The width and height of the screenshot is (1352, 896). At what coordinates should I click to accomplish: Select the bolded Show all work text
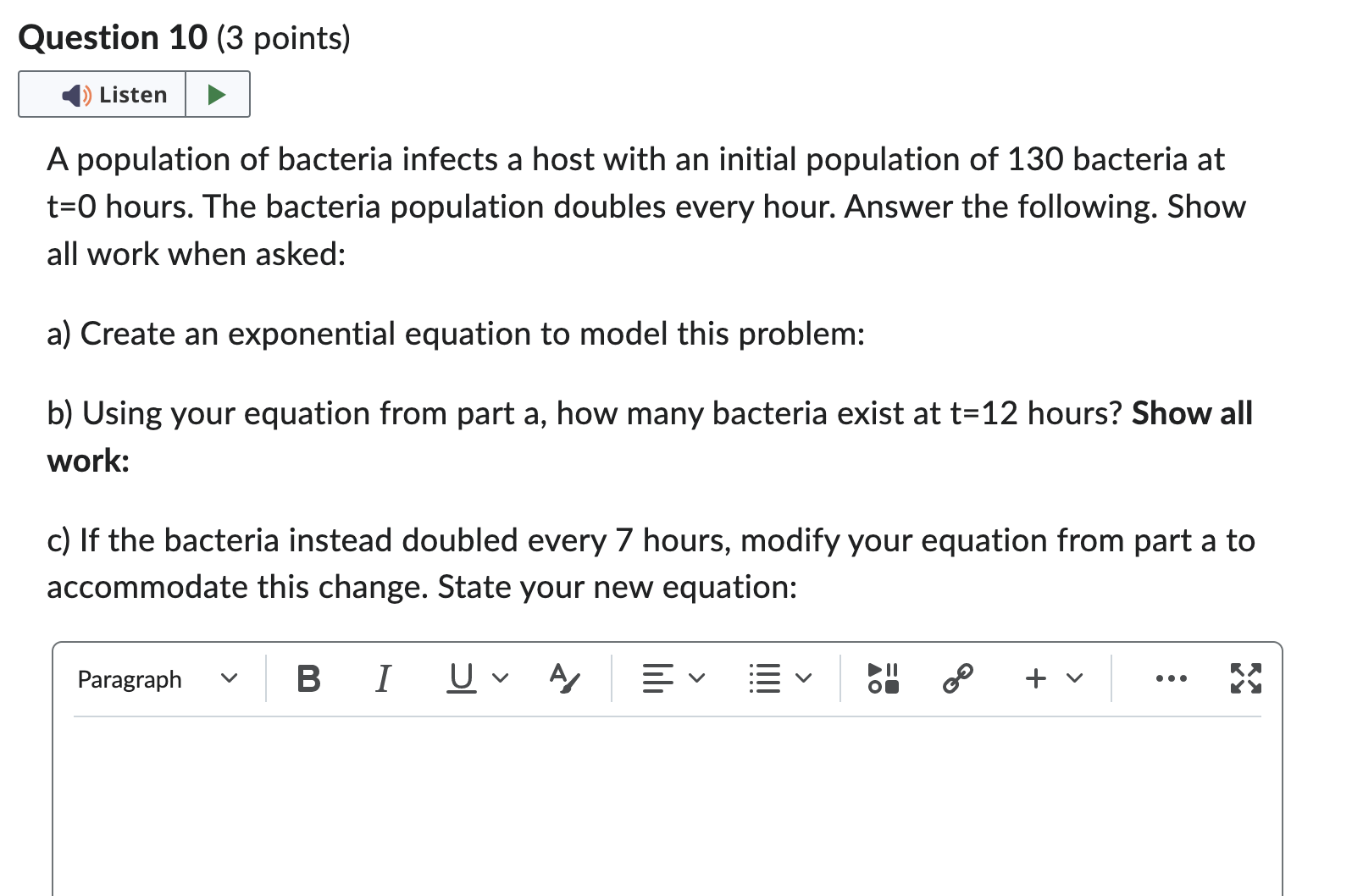1191,413
